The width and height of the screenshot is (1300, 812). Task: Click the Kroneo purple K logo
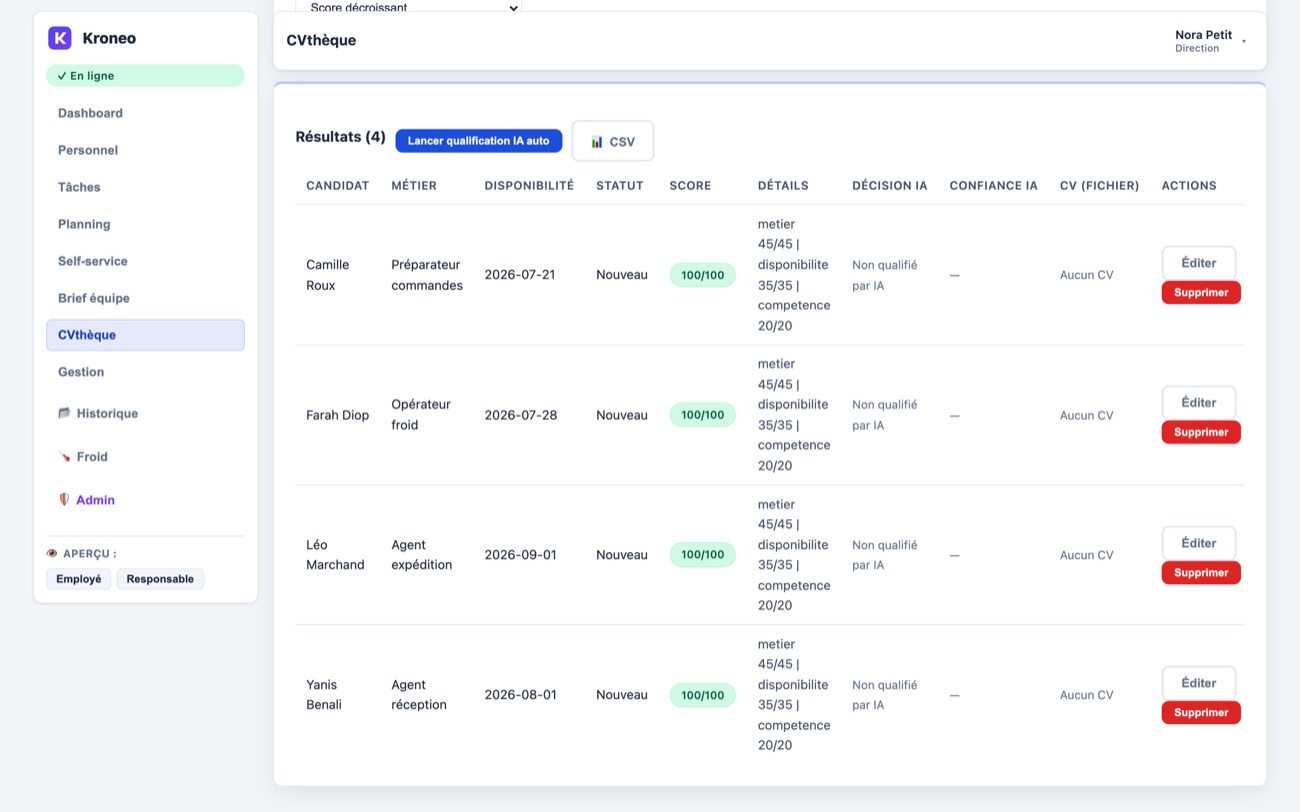pyautogui.click(x=60, y=38)
